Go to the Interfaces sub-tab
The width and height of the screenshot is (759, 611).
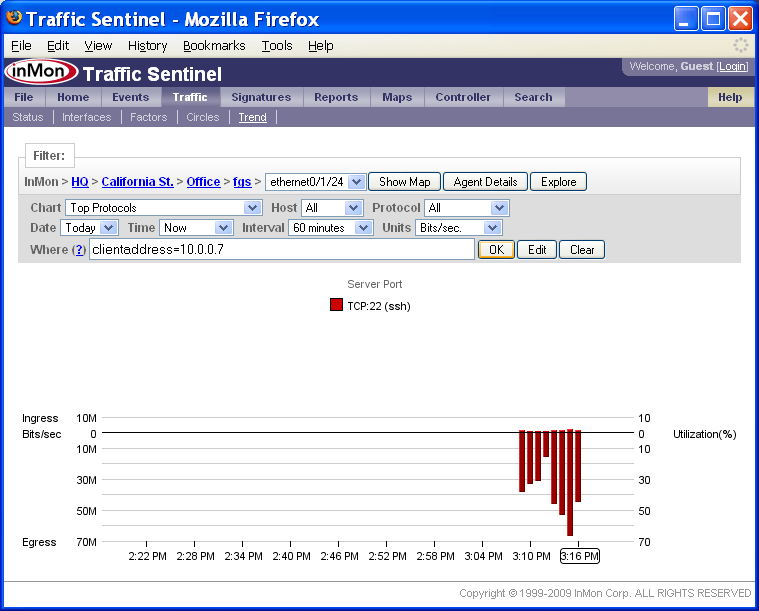pos(87,117)
